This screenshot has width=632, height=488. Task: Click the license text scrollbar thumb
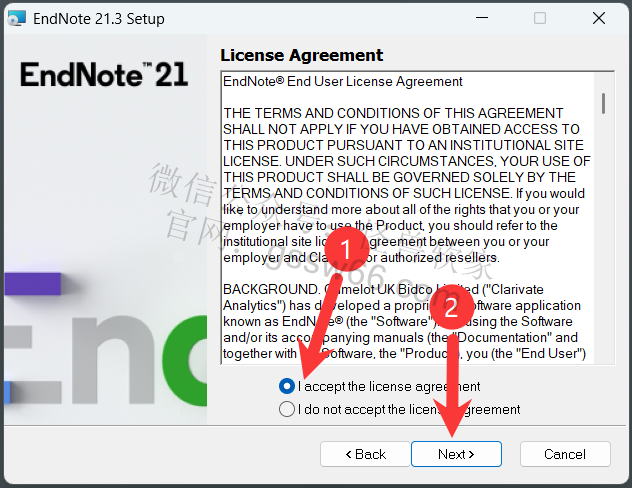click(603, 104)
